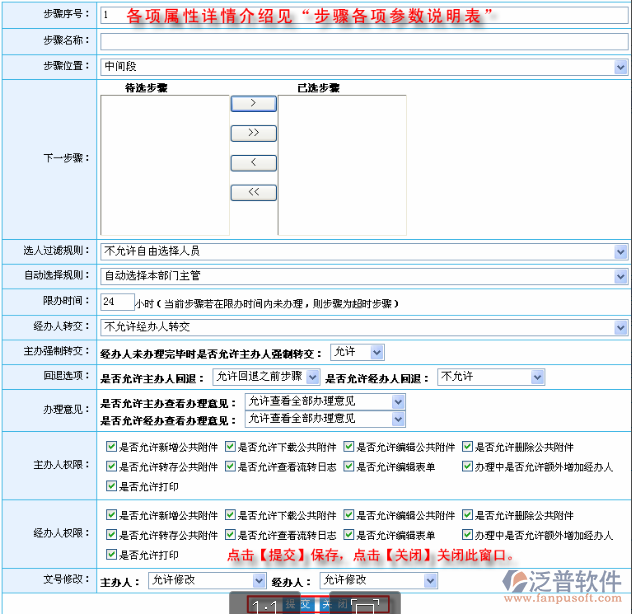632x614 pixels.
Task: Open the 是否允许经办人回退 dropdown
Action: click(x=475, y=377)
